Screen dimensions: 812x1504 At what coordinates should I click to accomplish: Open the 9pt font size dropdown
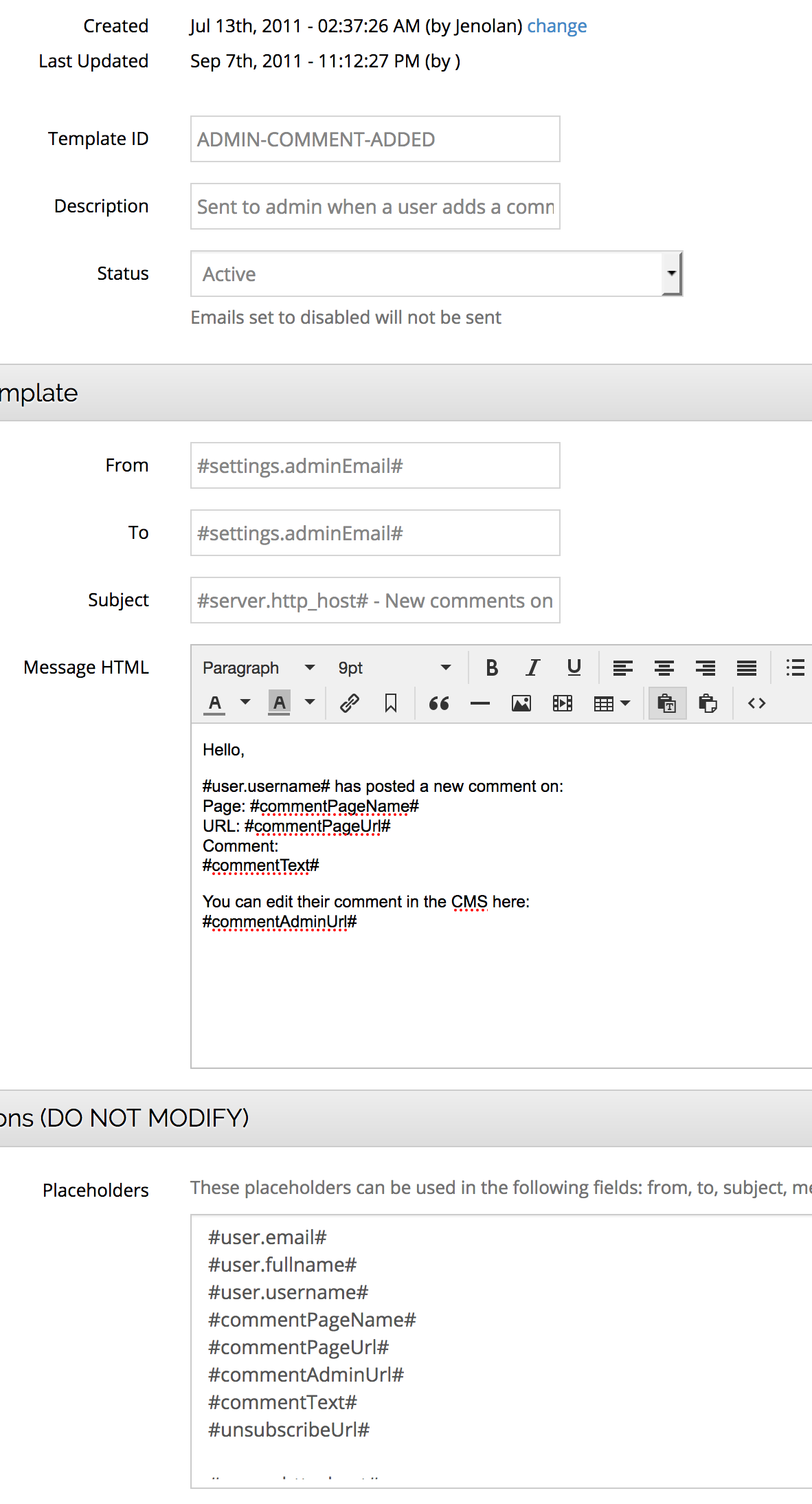(x=394, y=667)
